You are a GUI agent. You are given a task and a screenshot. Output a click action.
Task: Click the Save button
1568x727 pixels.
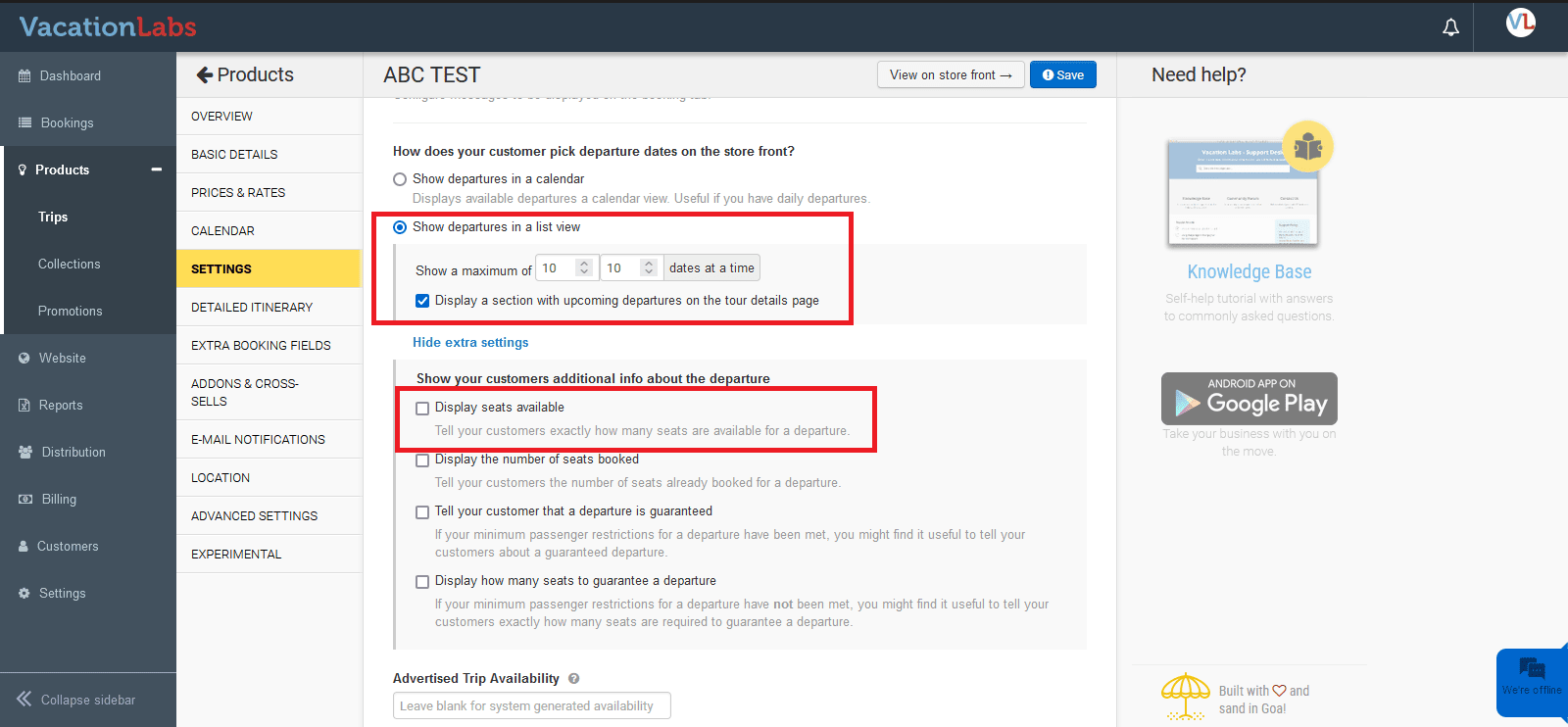(x=1062, y=75)
